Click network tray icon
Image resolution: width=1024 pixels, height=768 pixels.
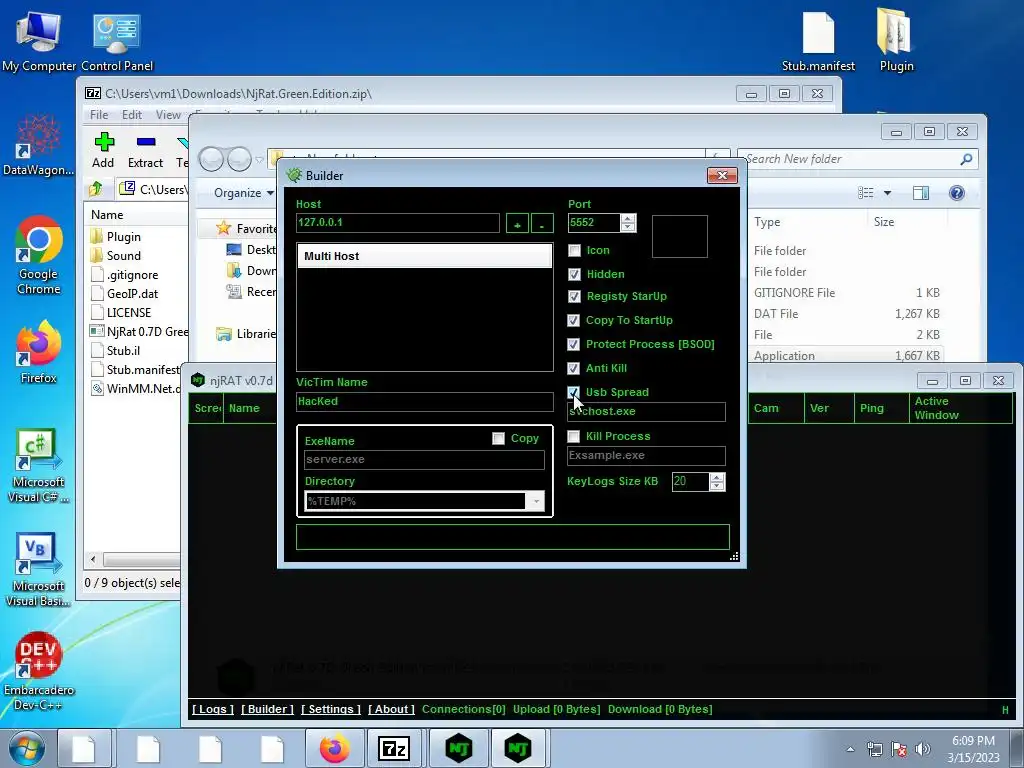click(874, 749)
